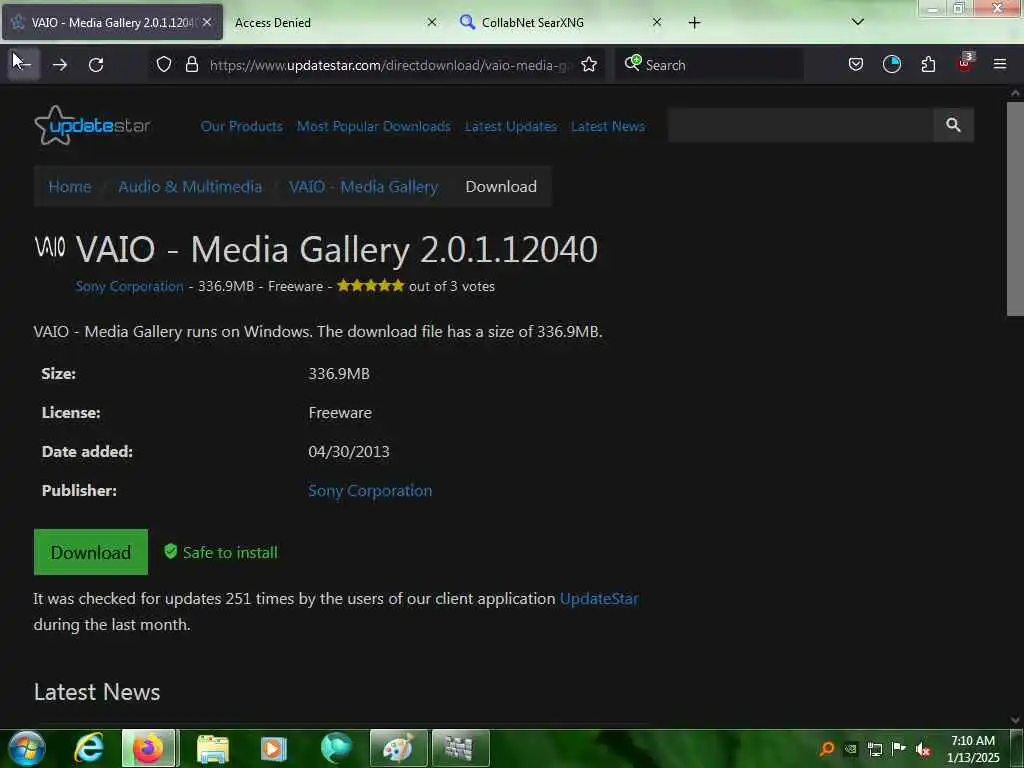Viewport: 1024px width, 768px height.
Task: Open Audio & Multimedia breadcrumb
Action: (190, 187)
